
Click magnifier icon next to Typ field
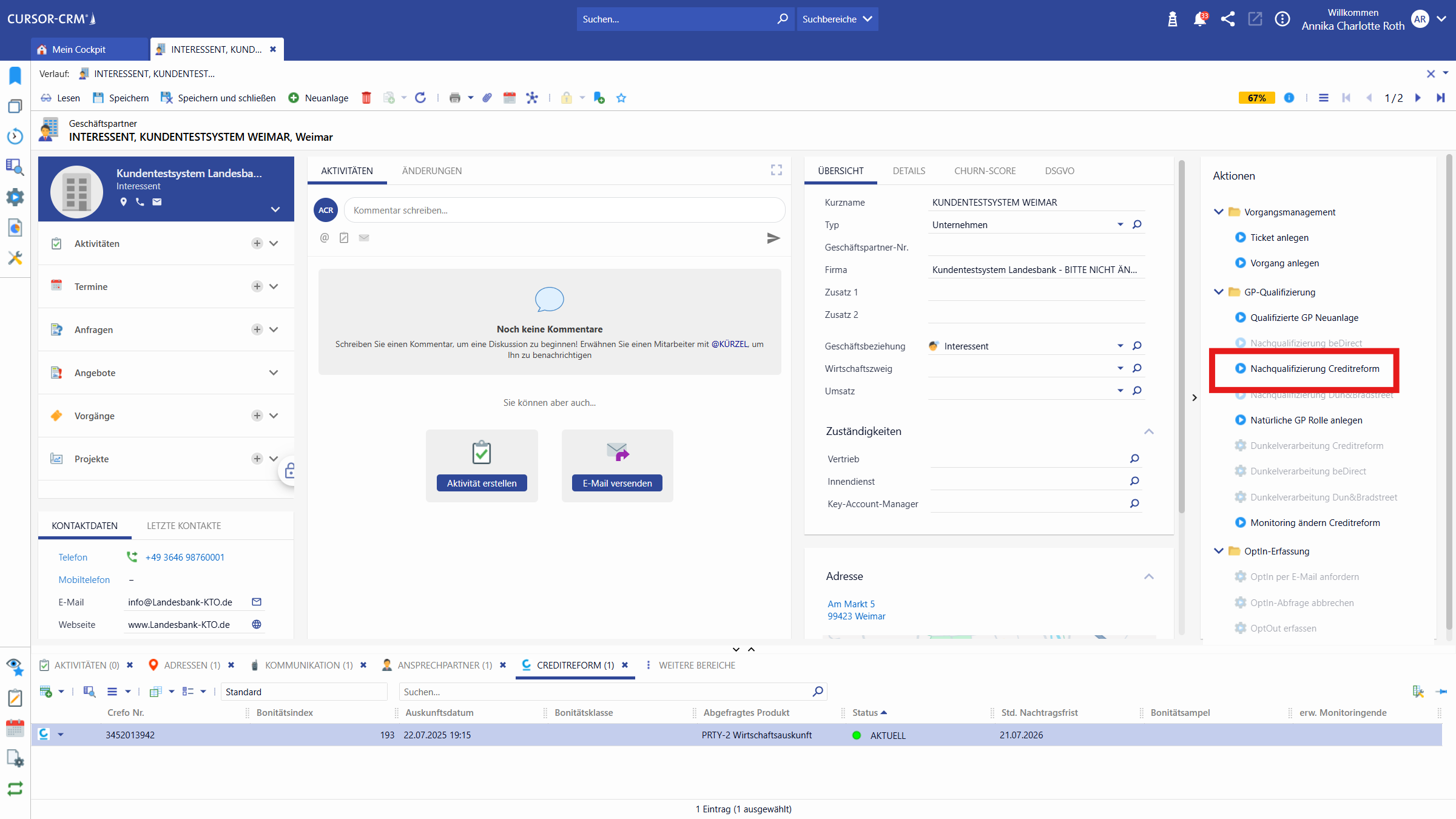tap(1137, 224)
